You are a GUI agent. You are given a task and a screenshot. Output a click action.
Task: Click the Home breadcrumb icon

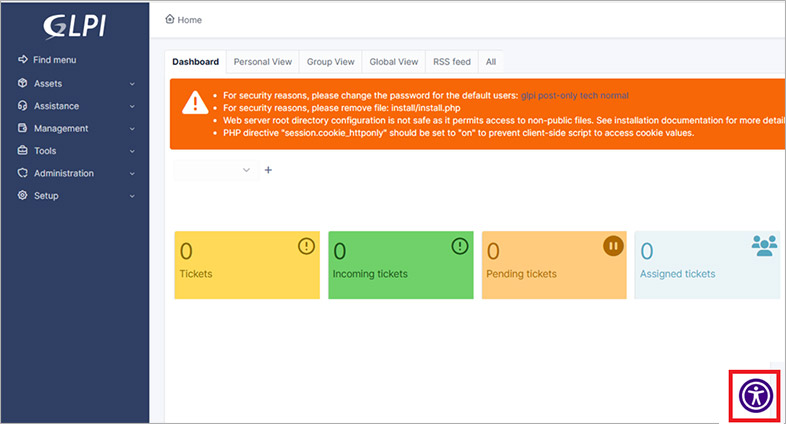[169, 19]
